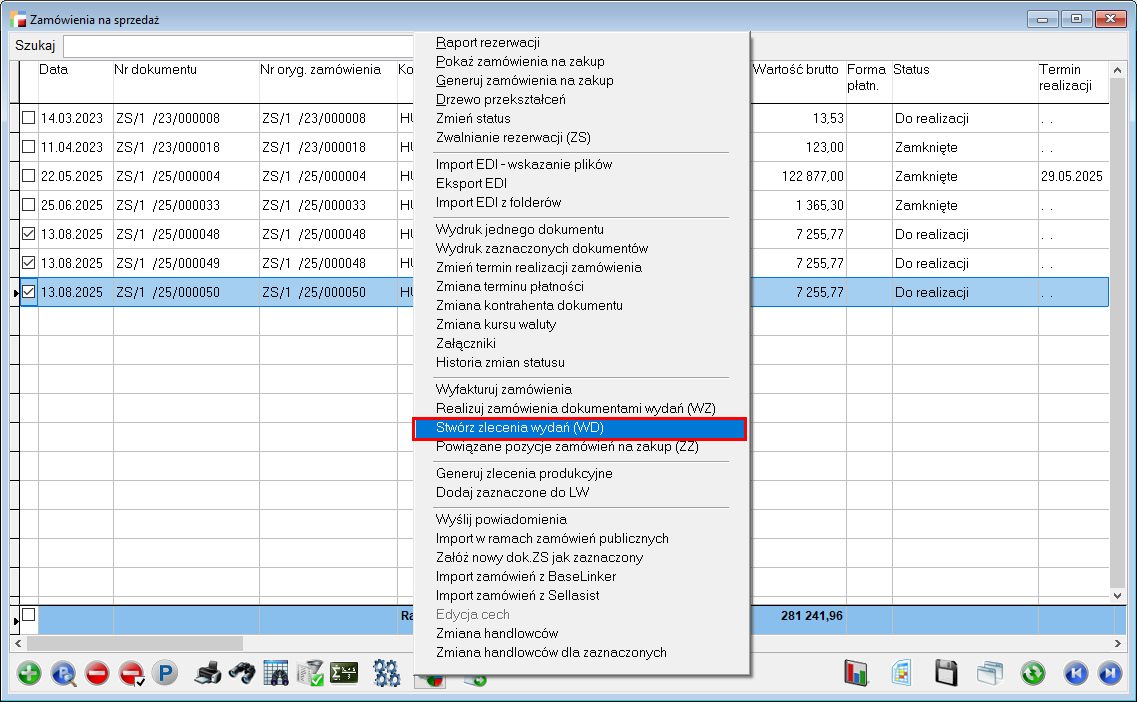The width and height of the screenshot is (1137, 702).
Task: Click the floppy disk save icon
Action: 946,673
